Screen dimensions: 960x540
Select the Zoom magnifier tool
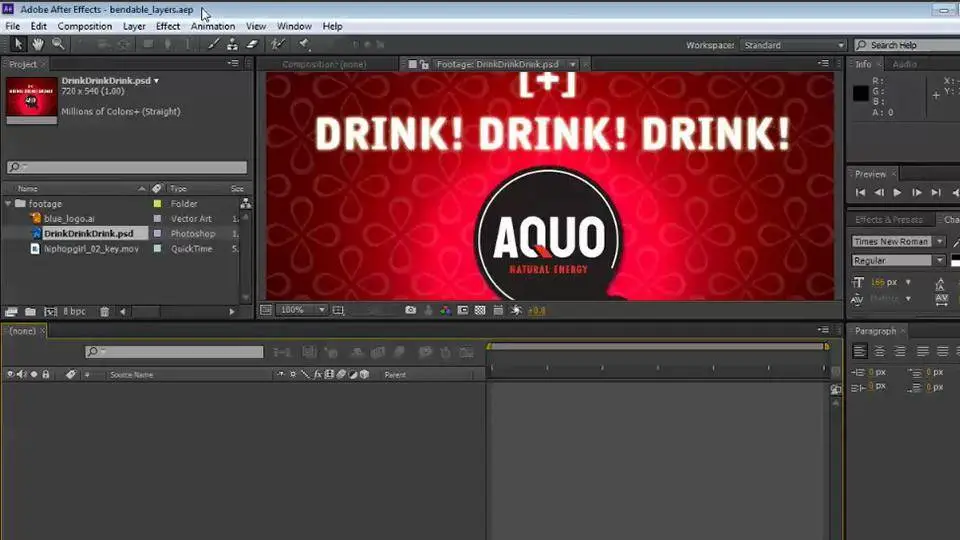[x=58, y=44]
